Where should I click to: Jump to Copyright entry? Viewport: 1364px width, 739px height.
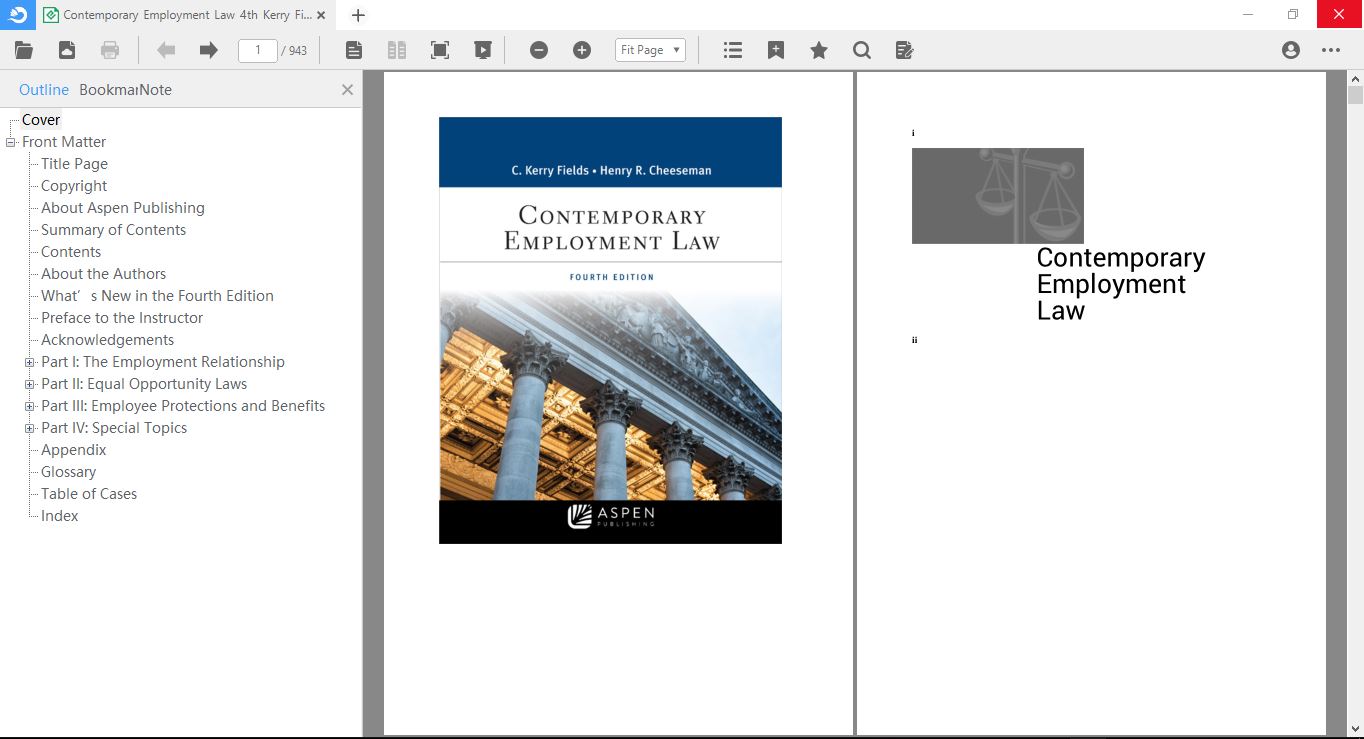(74, 186)
